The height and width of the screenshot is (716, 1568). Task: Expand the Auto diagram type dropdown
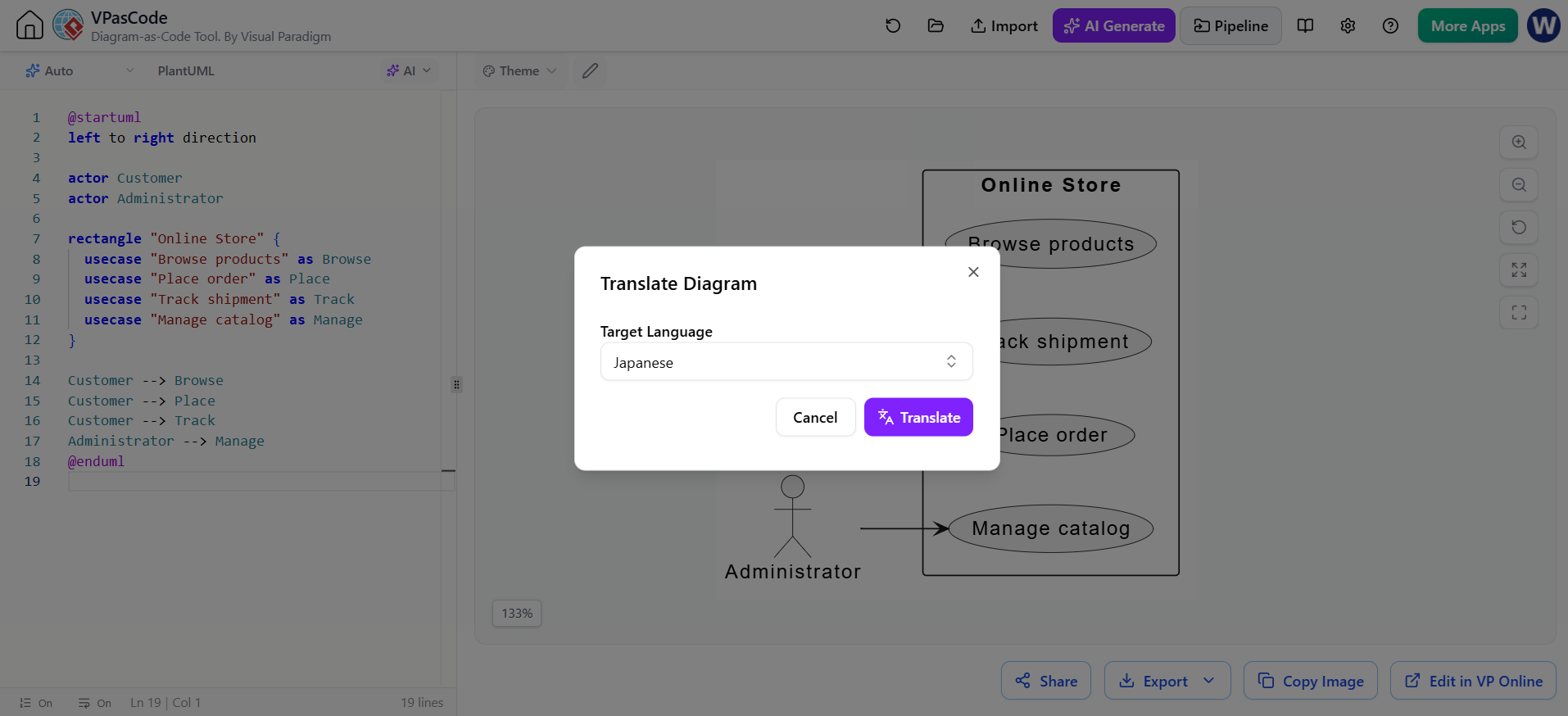click(79, 71)
